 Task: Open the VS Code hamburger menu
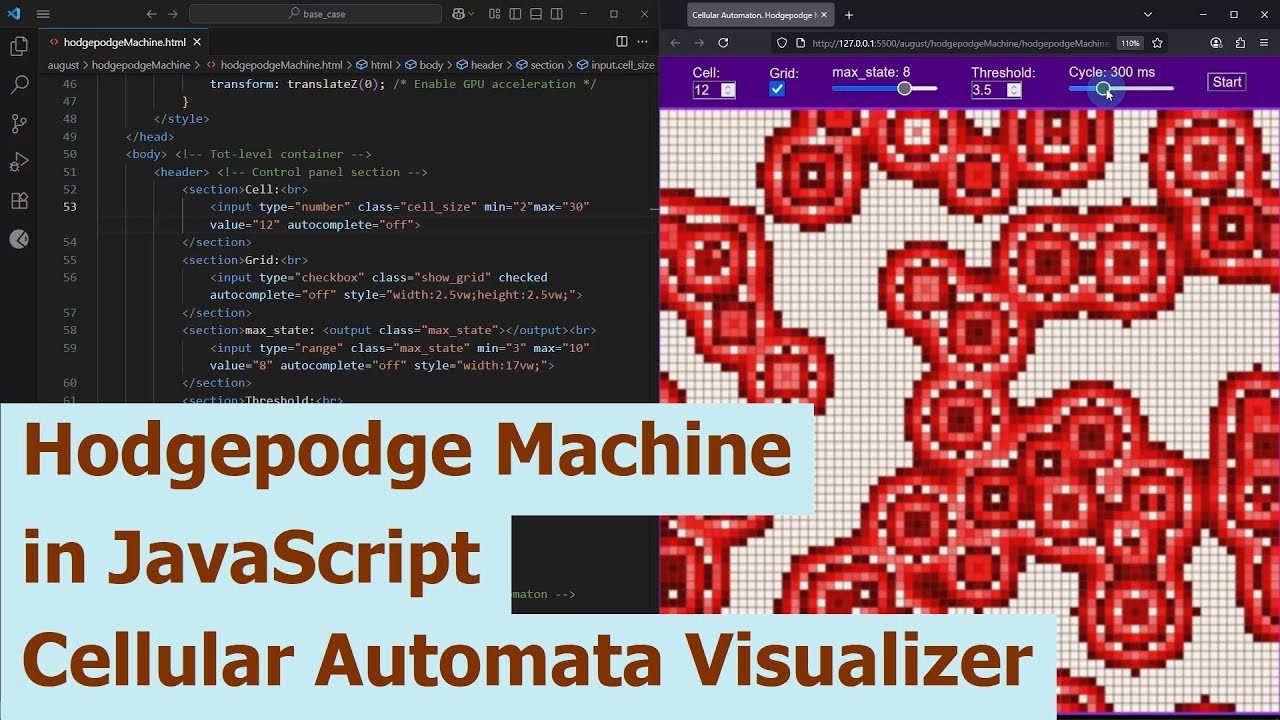pyautogui.click(x=42, y=14)
